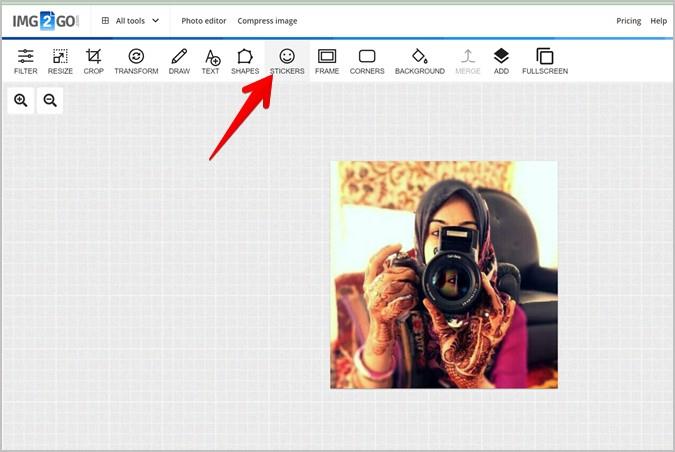Open the Pricing page
This screenshot has width=675, height=452.
(629, 21)
